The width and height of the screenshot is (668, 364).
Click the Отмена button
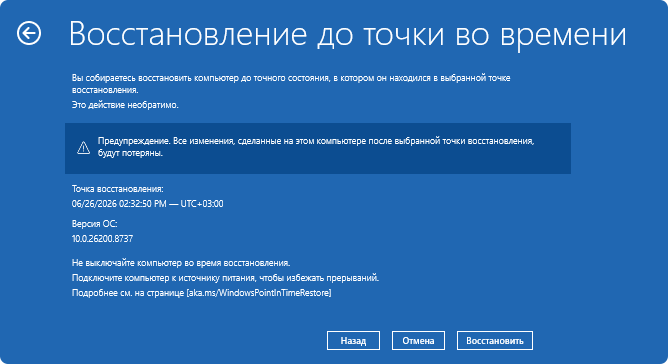418,341
